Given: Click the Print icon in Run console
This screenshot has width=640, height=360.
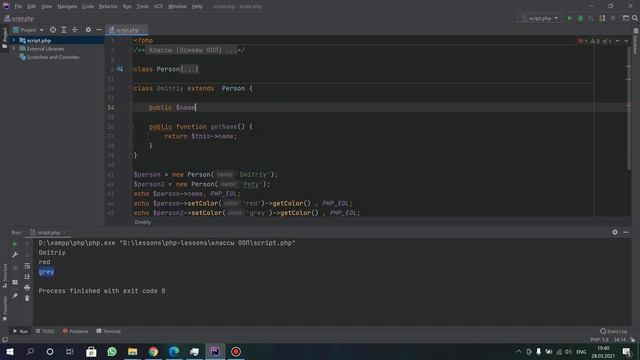Looking at the screenshot, I should (x=27, y=287).
